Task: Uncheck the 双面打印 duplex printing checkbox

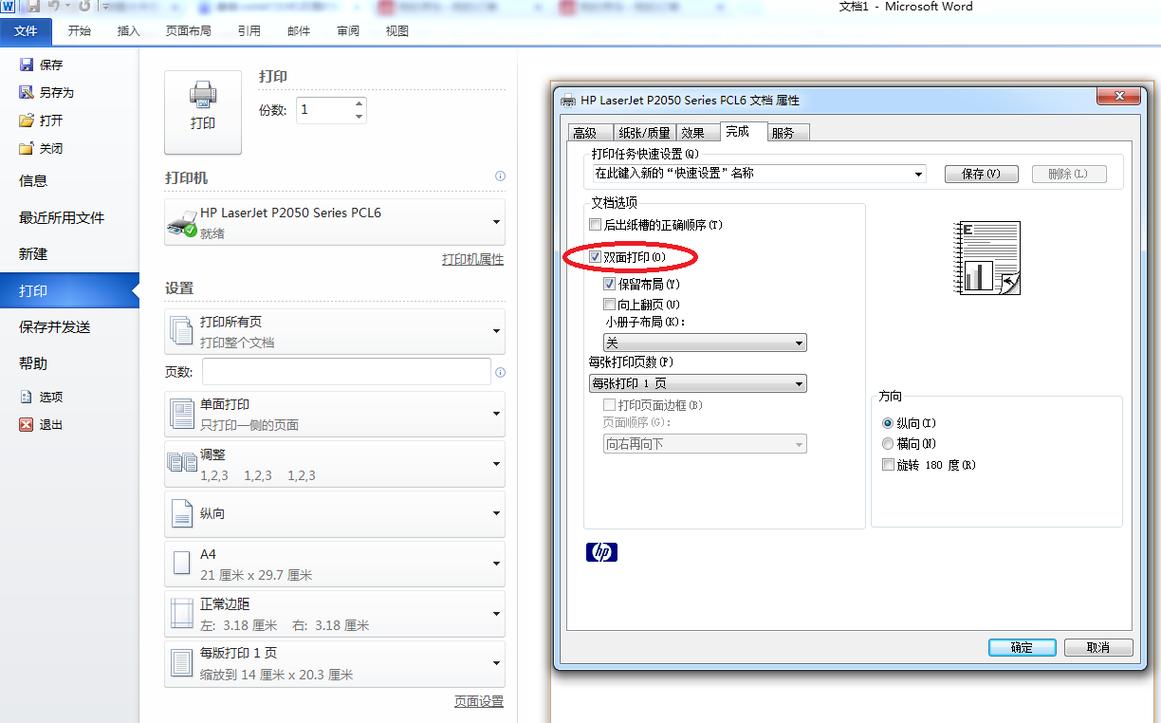Action: [597, 257]
